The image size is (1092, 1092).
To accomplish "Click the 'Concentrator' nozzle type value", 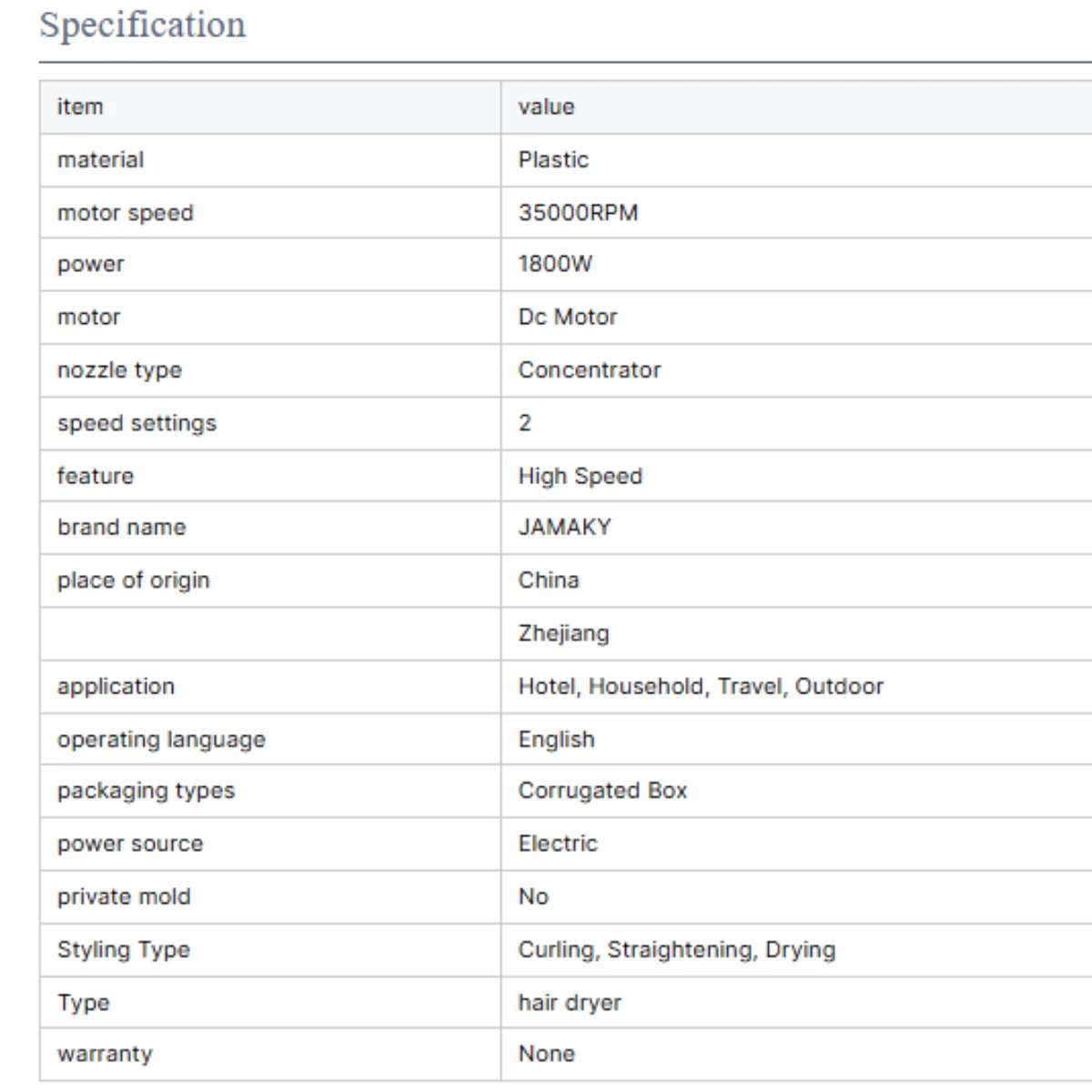I will tap(590, 369).
